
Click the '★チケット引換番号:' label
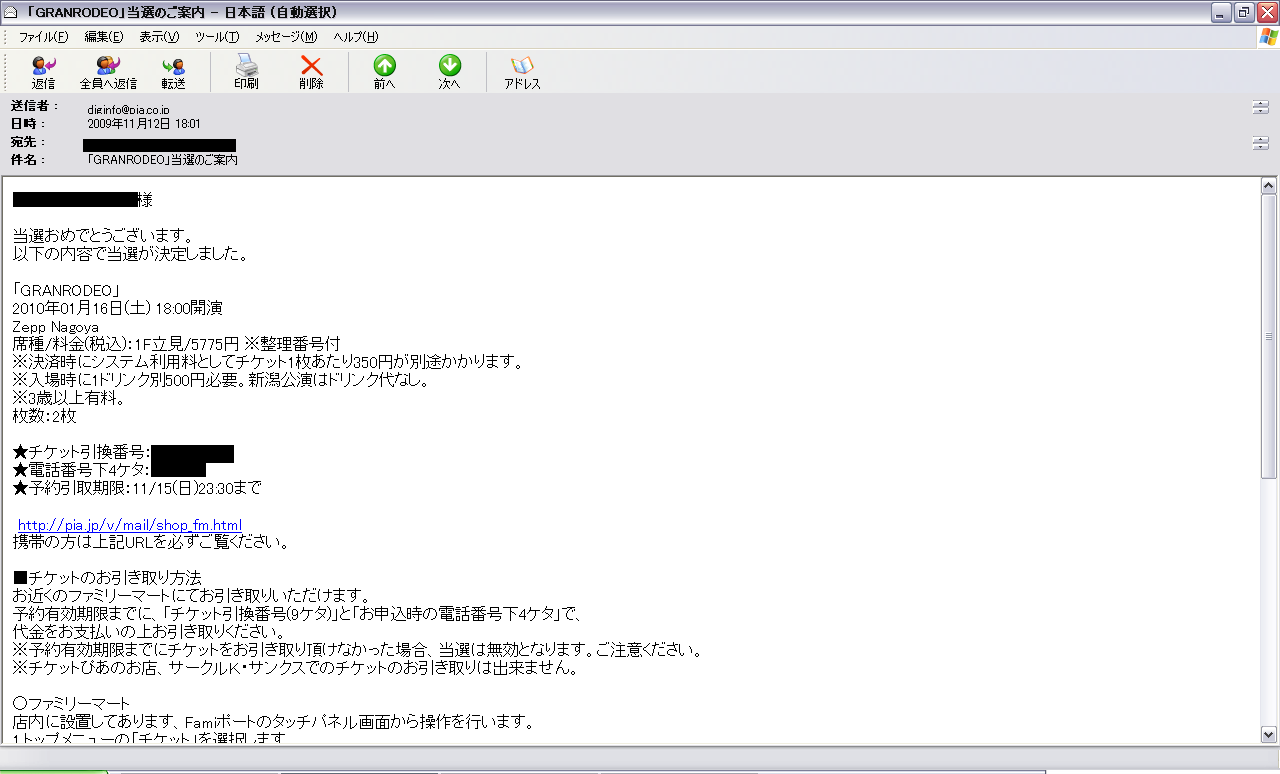[81, 453]
